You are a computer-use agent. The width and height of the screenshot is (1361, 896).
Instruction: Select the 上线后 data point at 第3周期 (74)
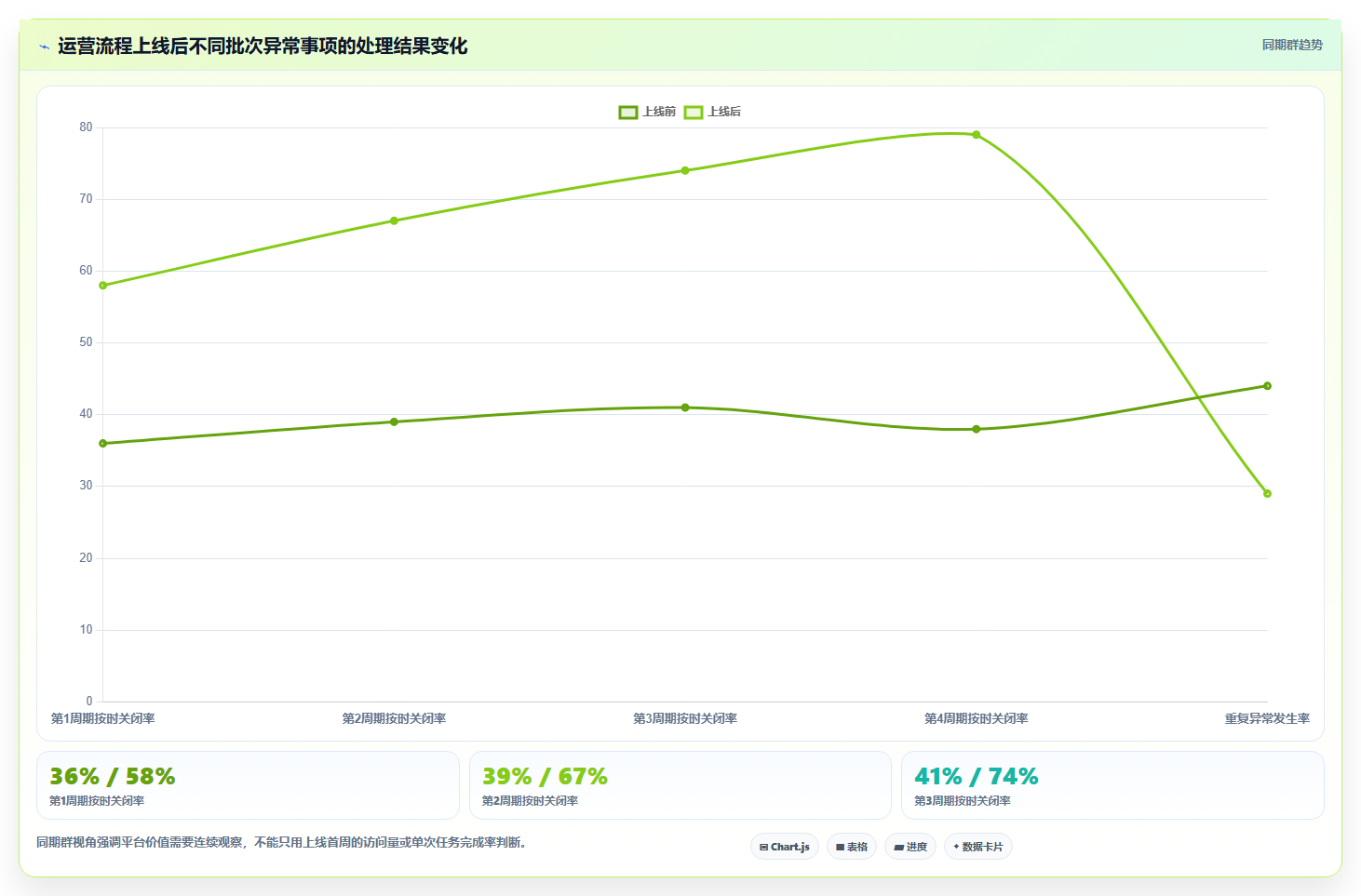coord(685,170)
